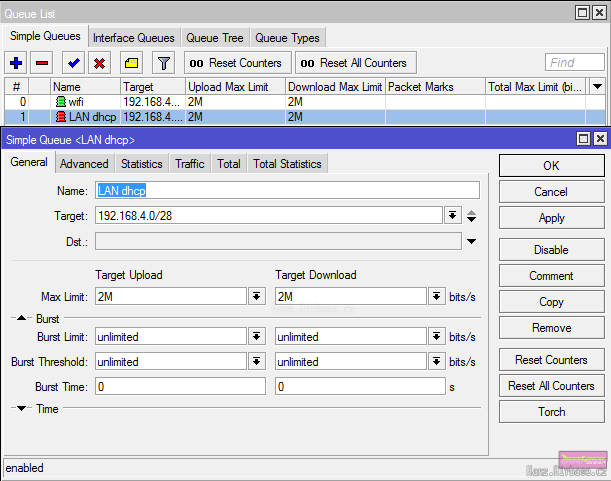Switch to Queue Tree tab
The image size is (611, 481).
point(215,38)
